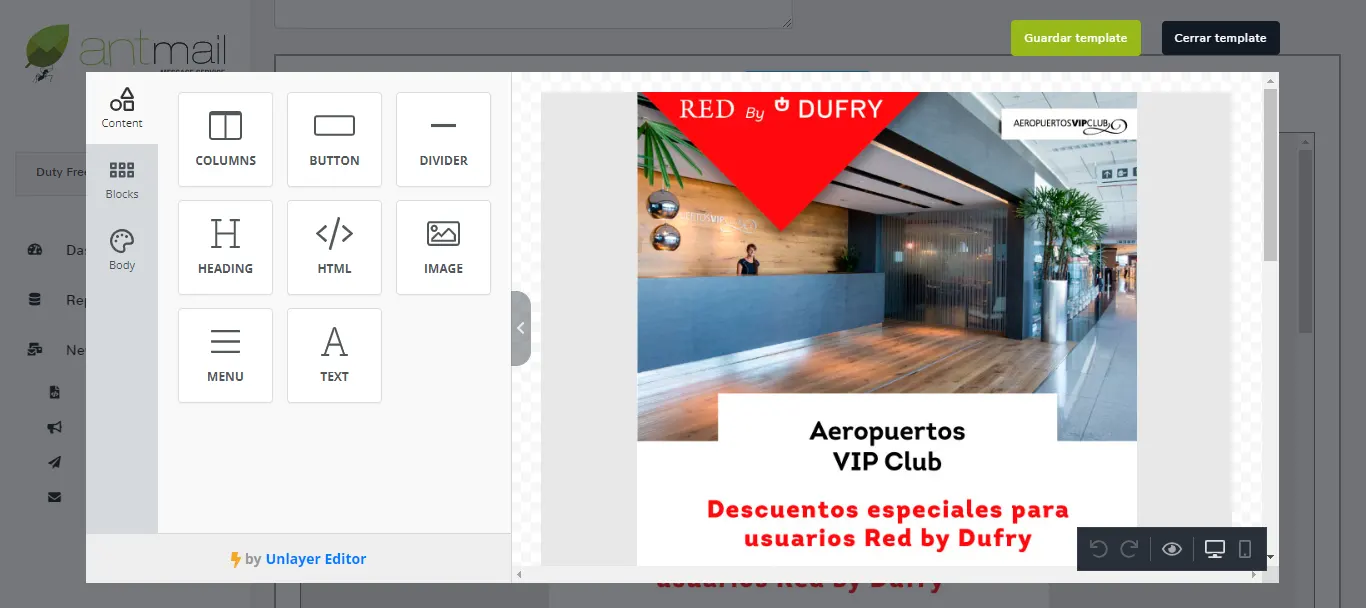
Task: Click the canvas scroll down arrow
Action: click(1271, 557)
